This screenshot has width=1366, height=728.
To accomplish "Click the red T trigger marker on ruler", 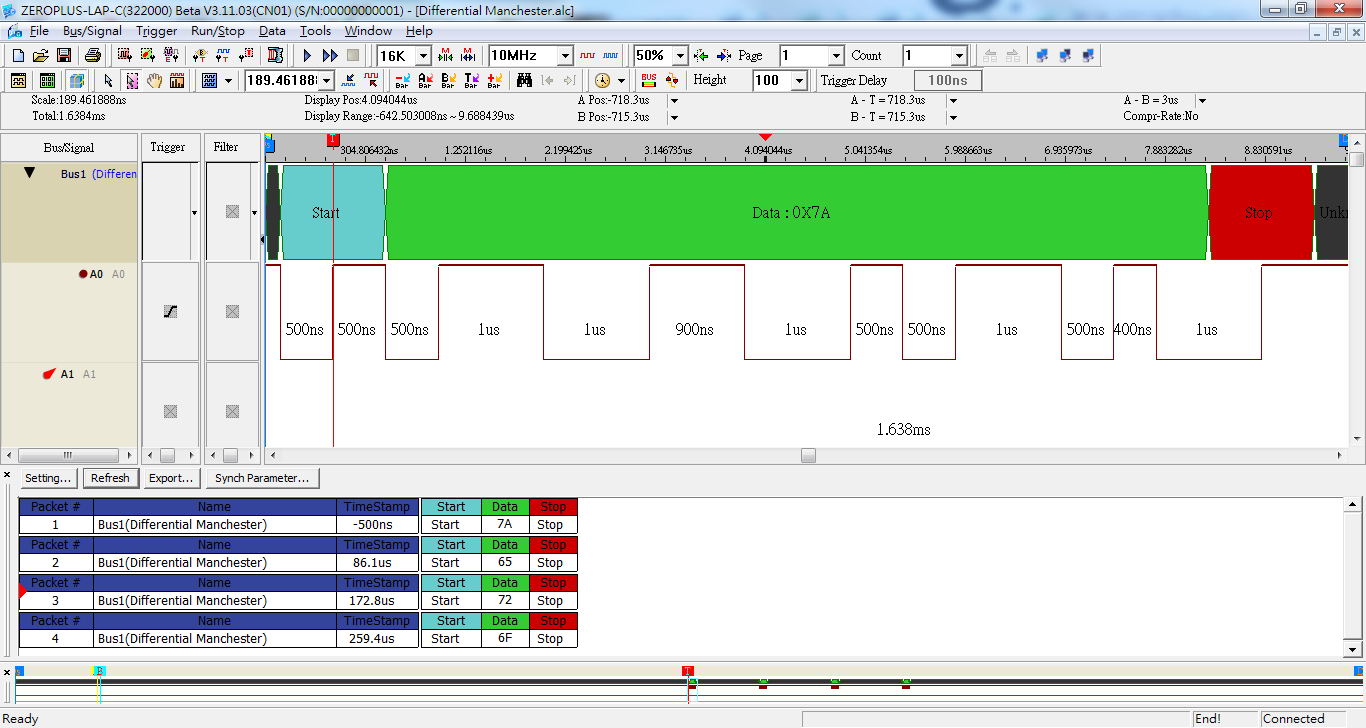I will 333,141.
